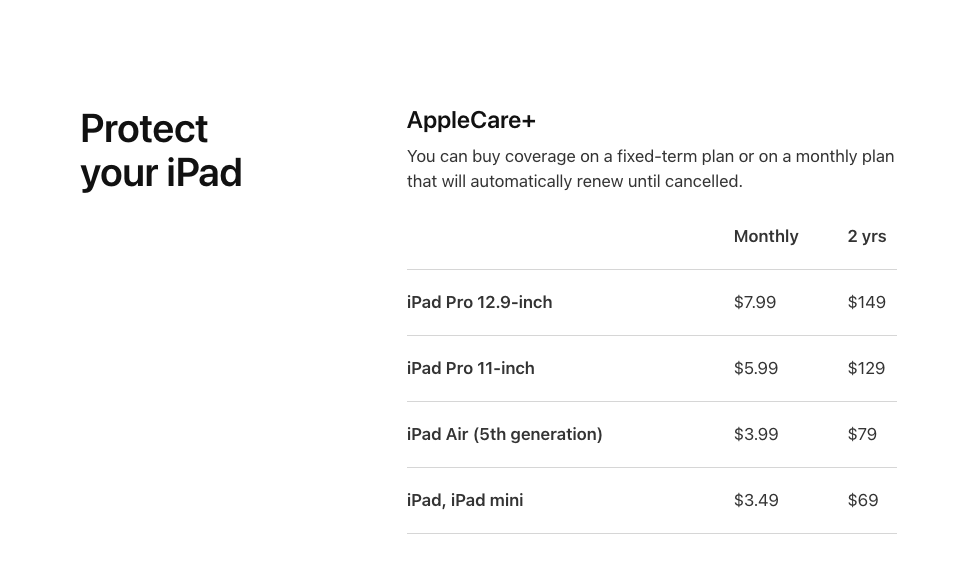Click the $5.99 monthly price
The width and height of the screenshot is (969, 588).
pyautogui.click(x=756, y=368)
